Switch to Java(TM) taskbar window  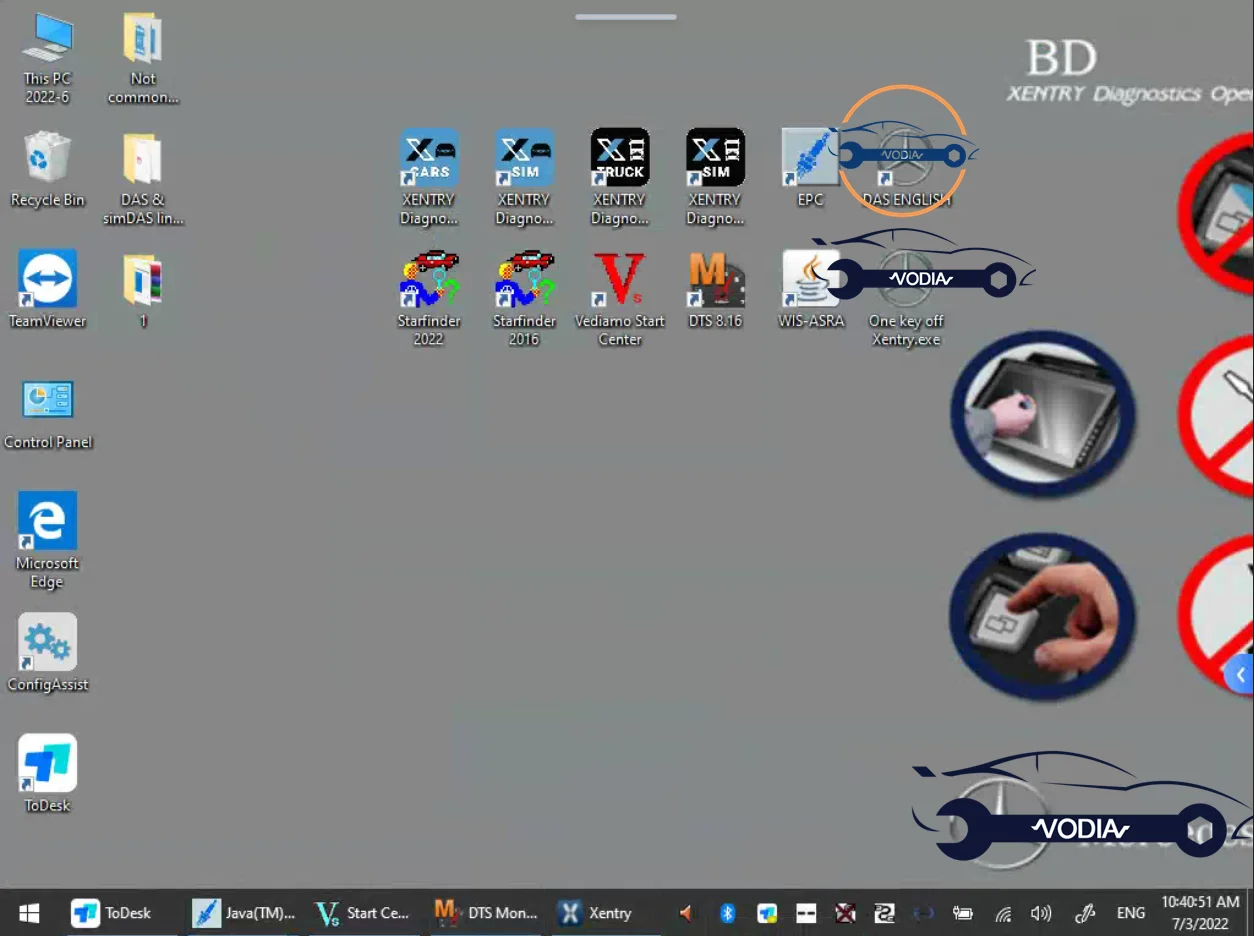(x=244, y=913)
